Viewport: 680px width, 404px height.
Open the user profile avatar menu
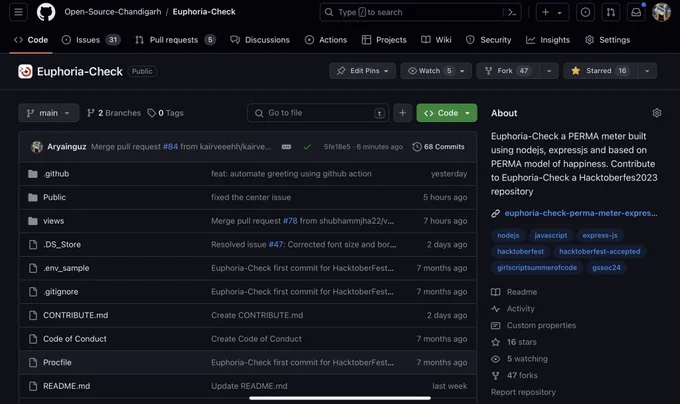click(661, 12)
